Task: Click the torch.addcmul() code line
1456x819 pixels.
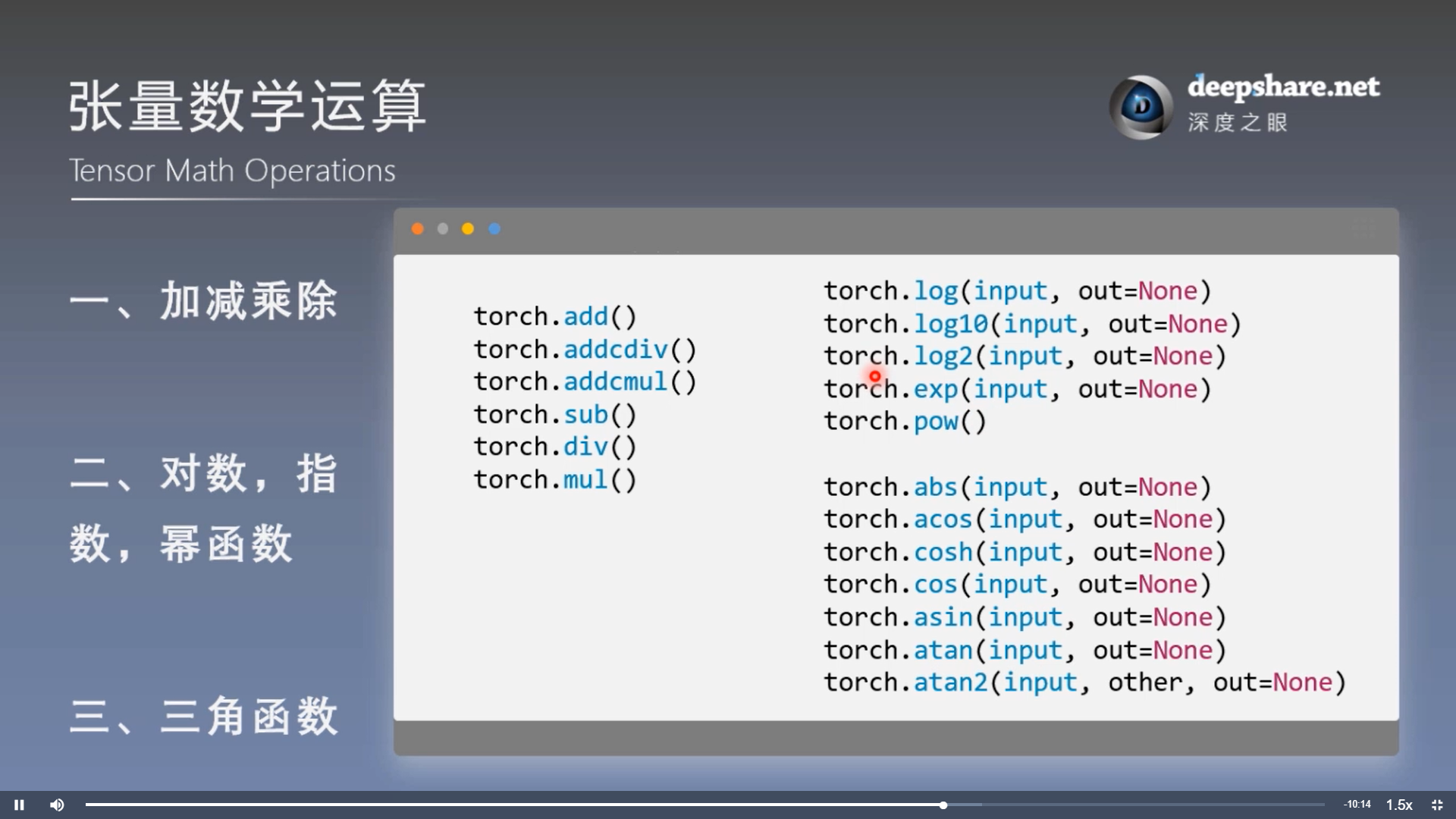Action: coord(585,382)
